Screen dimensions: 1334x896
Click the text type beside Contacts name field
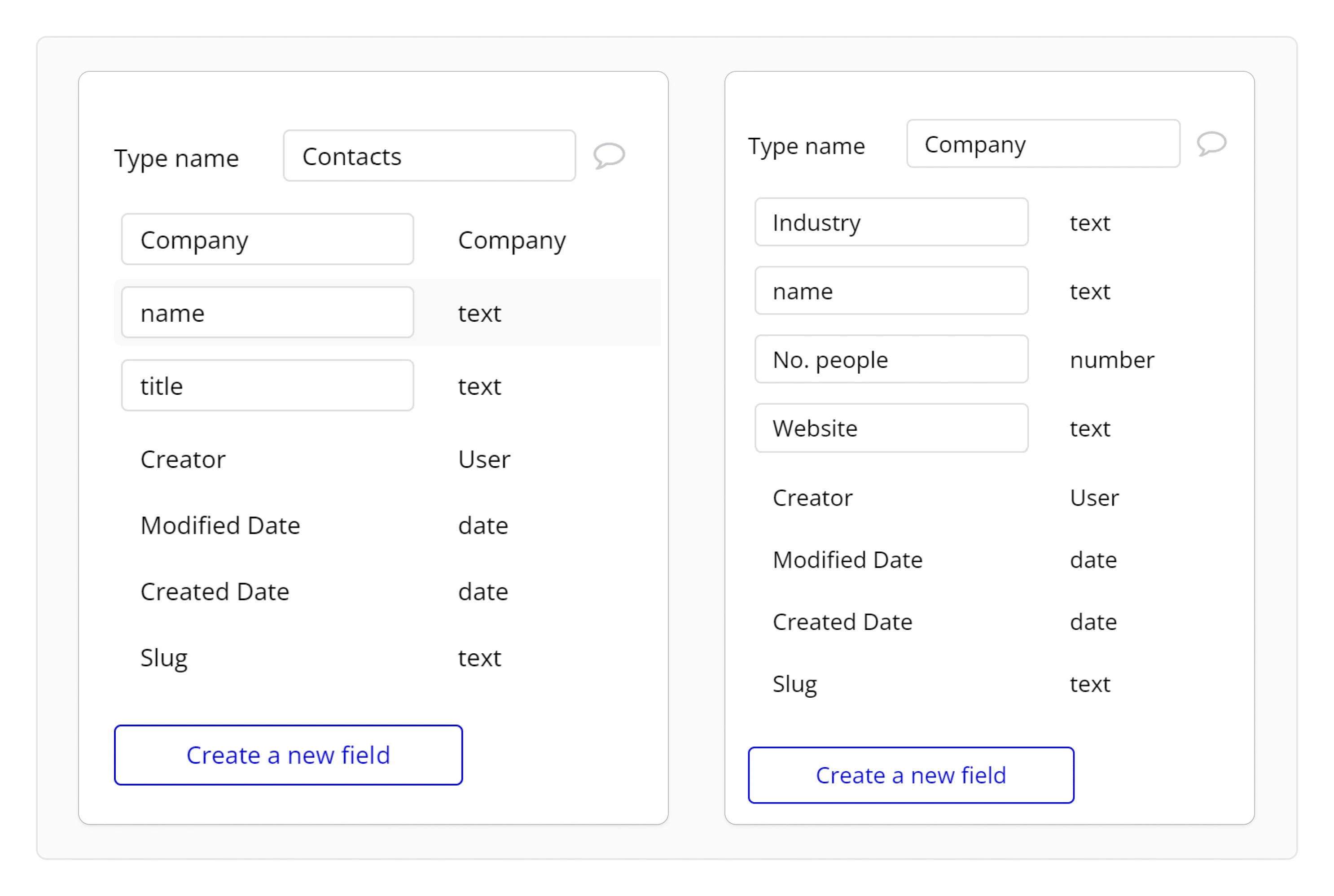click(x=479, y=313)
